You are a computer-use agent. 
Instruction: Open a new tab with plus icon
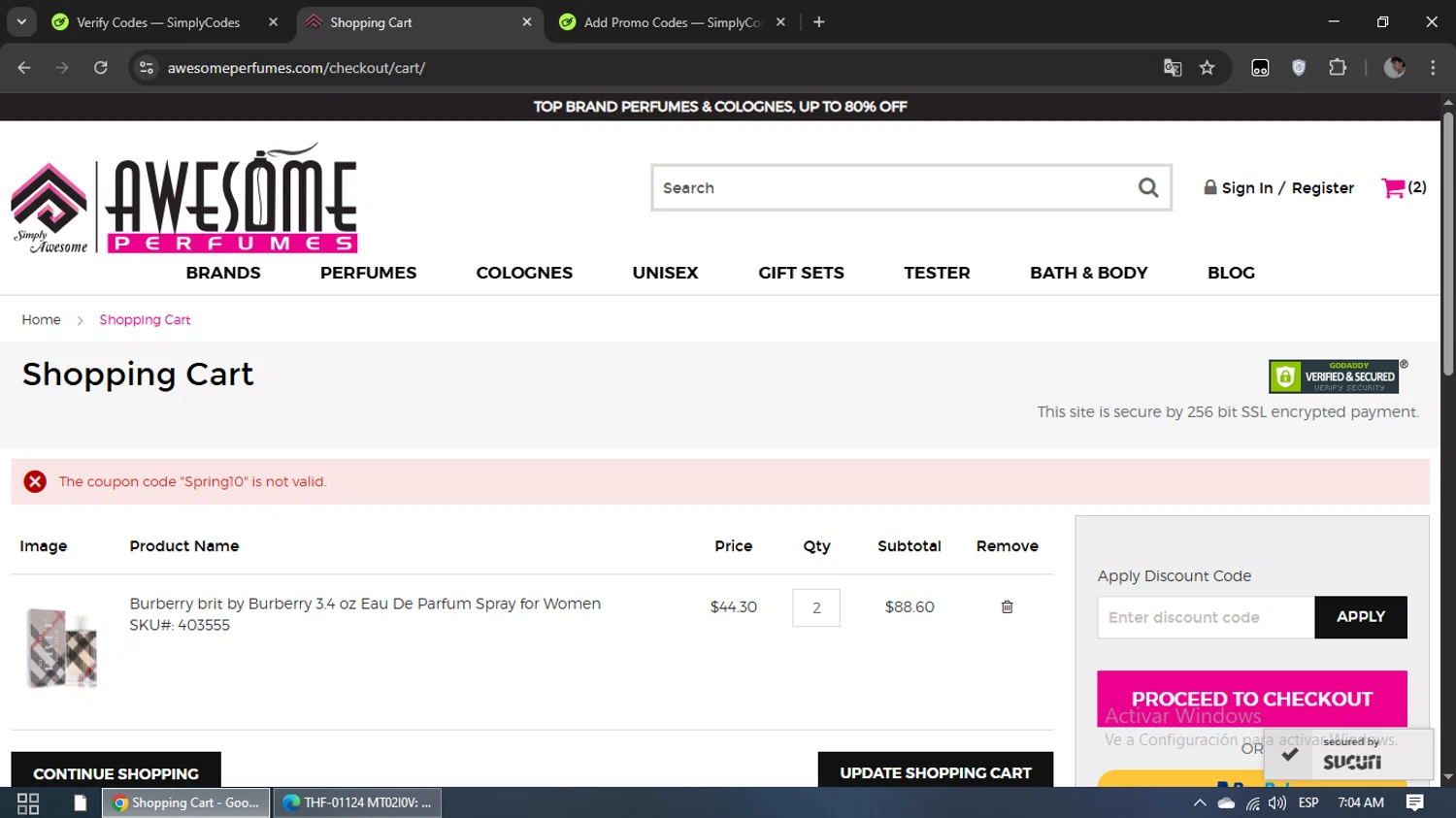pos(818,22)
